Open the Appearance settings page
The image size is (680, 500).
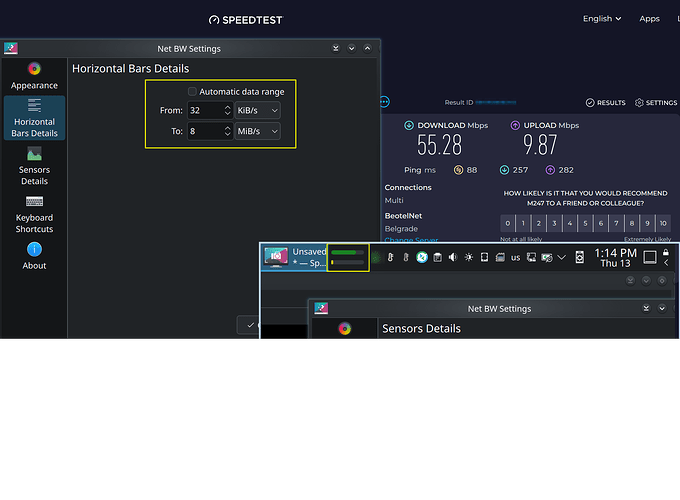click(x=34, y=76)
